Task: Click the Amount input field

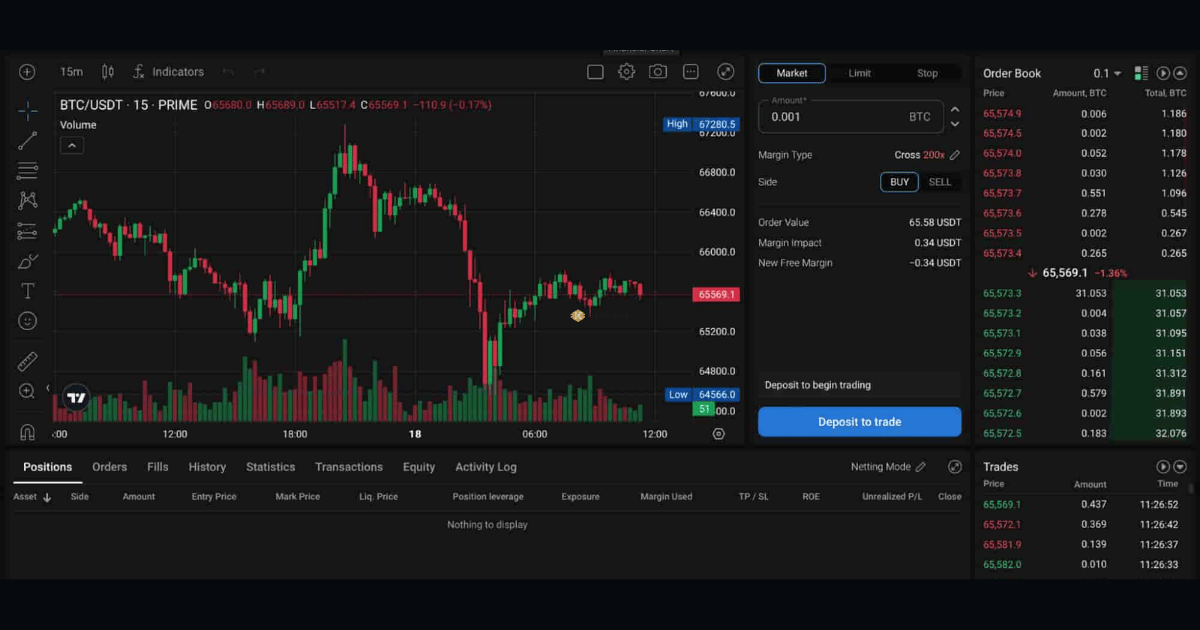Action: click(x=850, y=116)
